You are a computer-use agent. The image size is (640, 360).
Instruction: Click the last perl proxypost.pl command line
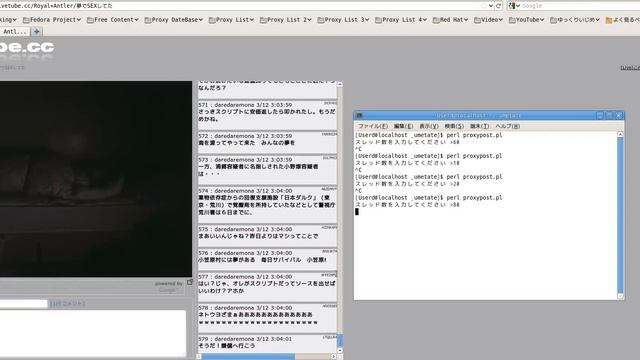coord(429,198)
